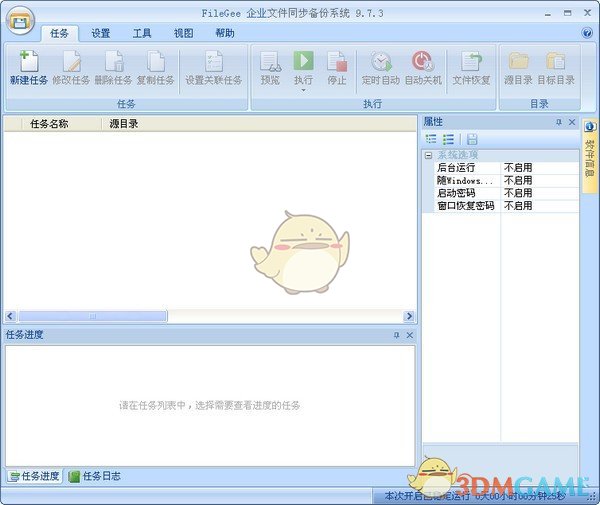Click the 源目录 source folder icon
Screen dimensions: 600x505
click(518, 62)
